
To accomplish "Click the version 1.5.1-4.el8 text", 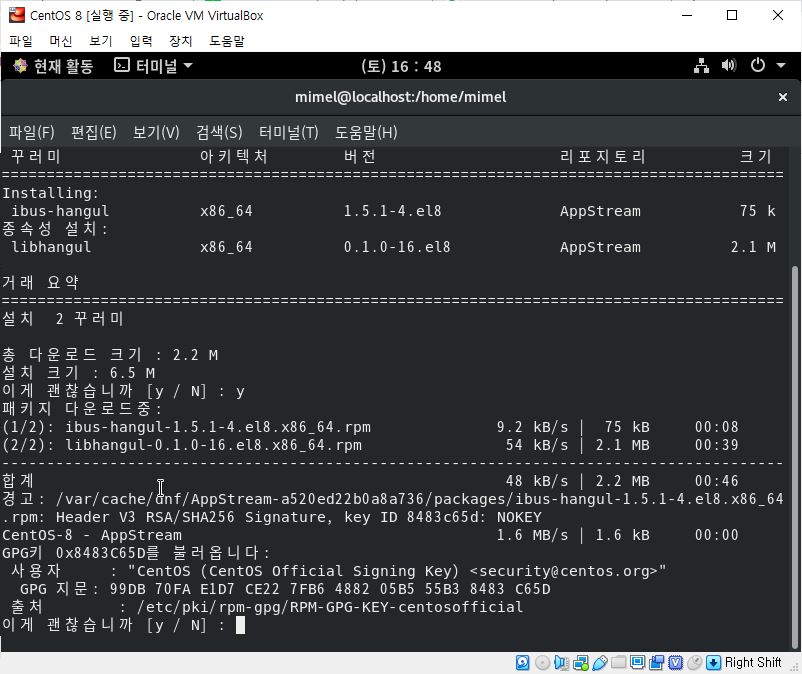I will coord(392,211).
